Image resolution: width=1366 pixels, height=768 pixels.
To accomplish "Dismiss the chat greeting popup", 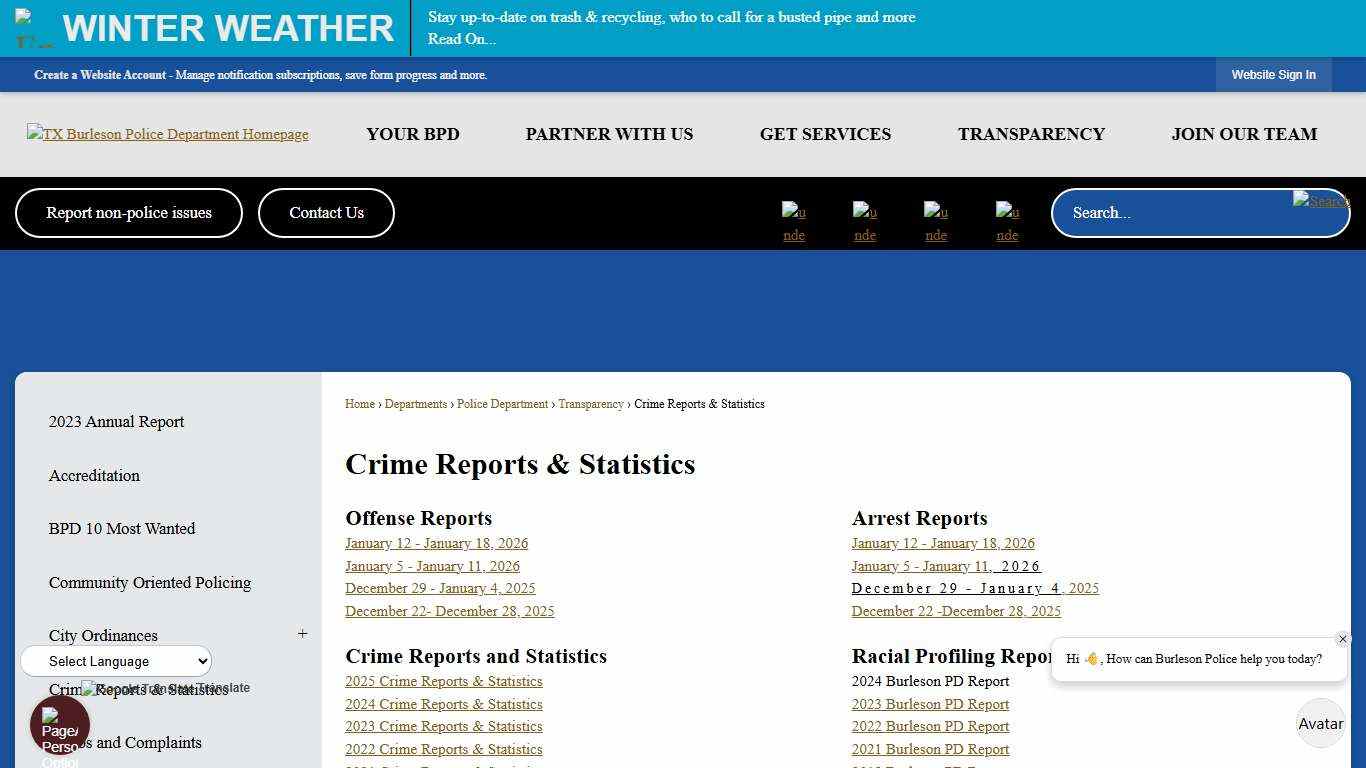I will coord(1343,639).
